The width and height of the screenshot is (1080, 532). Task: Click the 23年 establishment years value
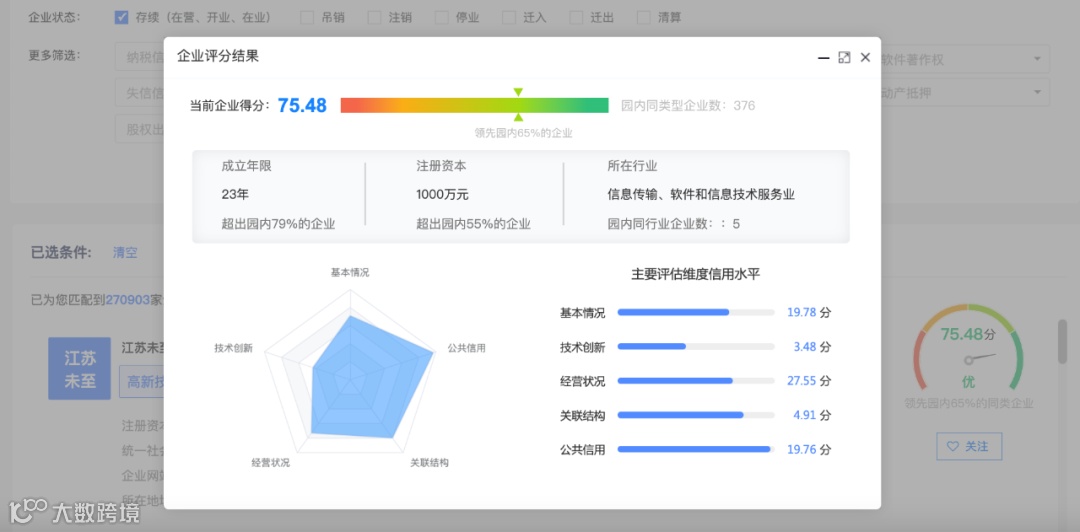pos(235,194)
